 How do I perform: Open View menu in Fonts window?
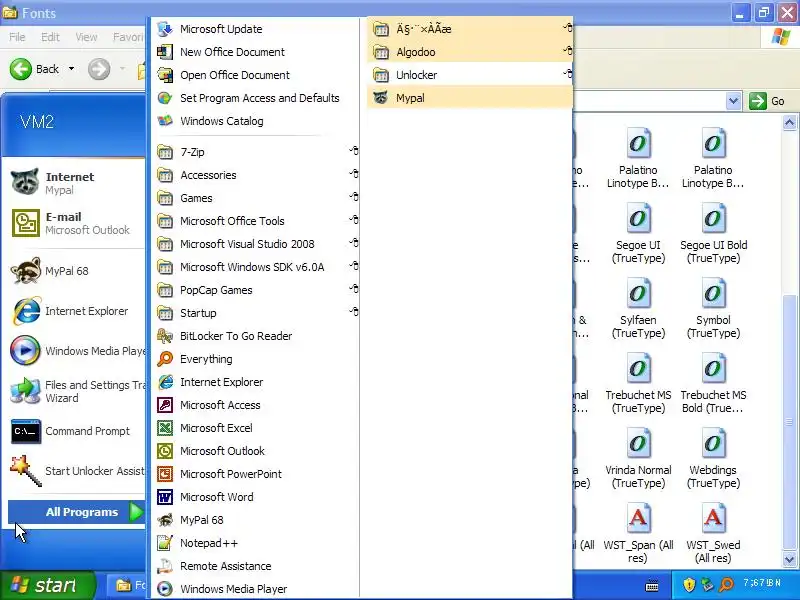tap(86, 37)
